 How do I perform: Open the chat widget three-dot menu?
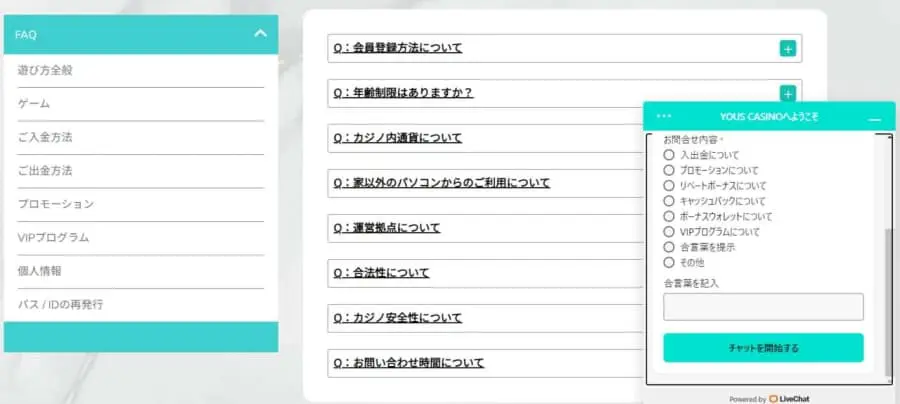[x=664, y=116]
